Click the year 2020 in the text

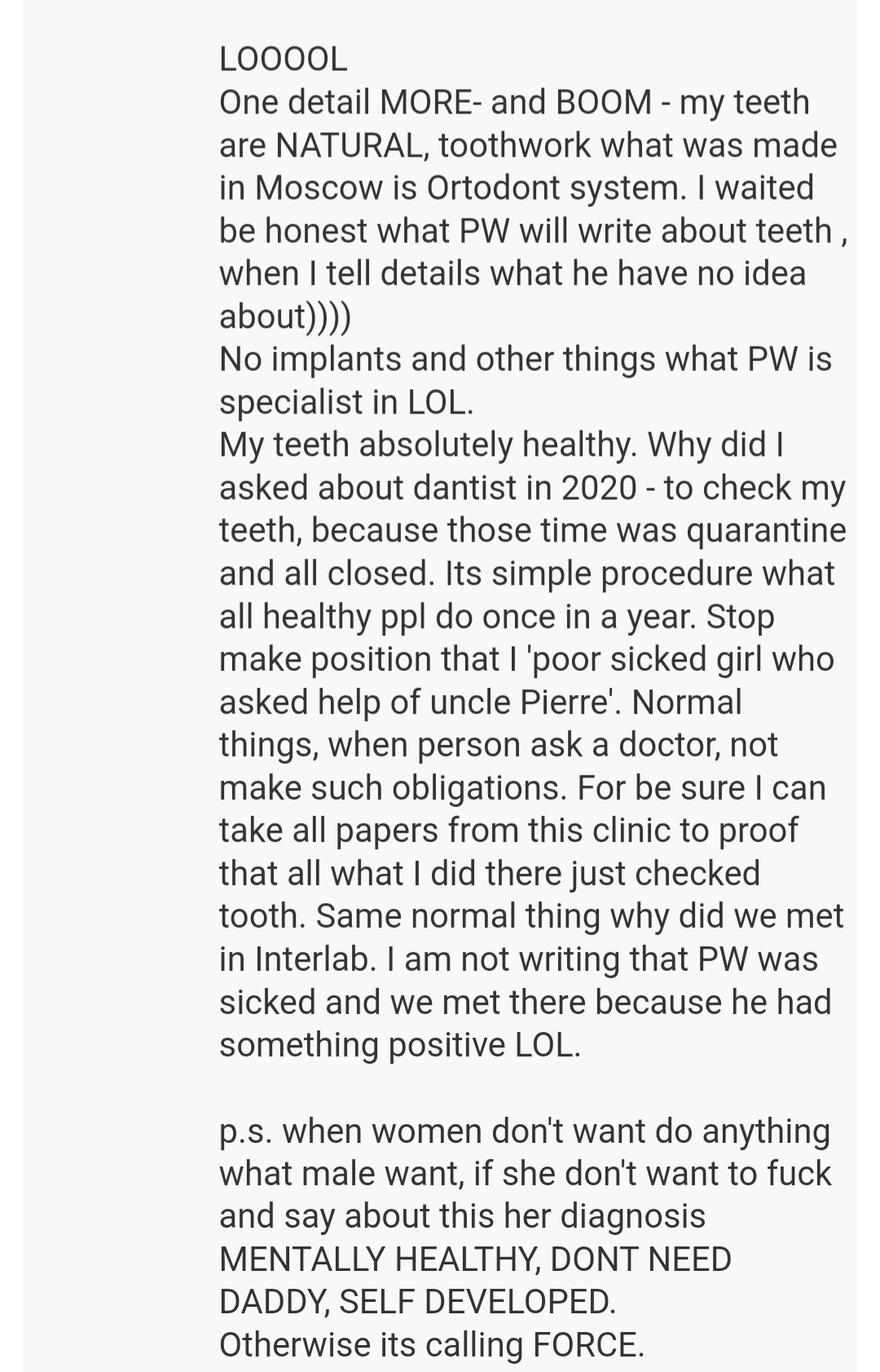(598, 488)
